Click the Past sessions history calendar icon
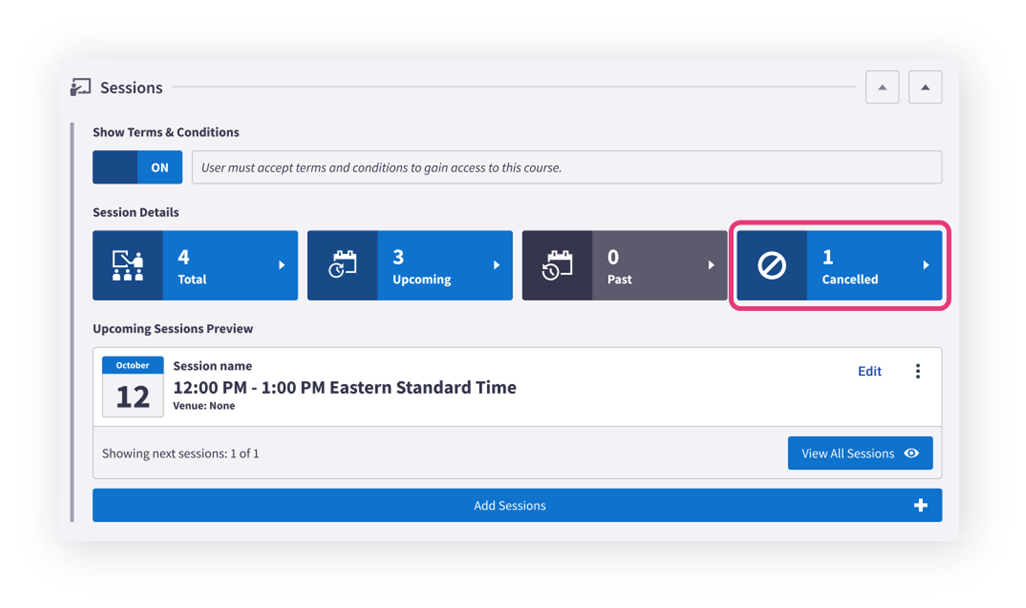 click(x=557, y=265)
